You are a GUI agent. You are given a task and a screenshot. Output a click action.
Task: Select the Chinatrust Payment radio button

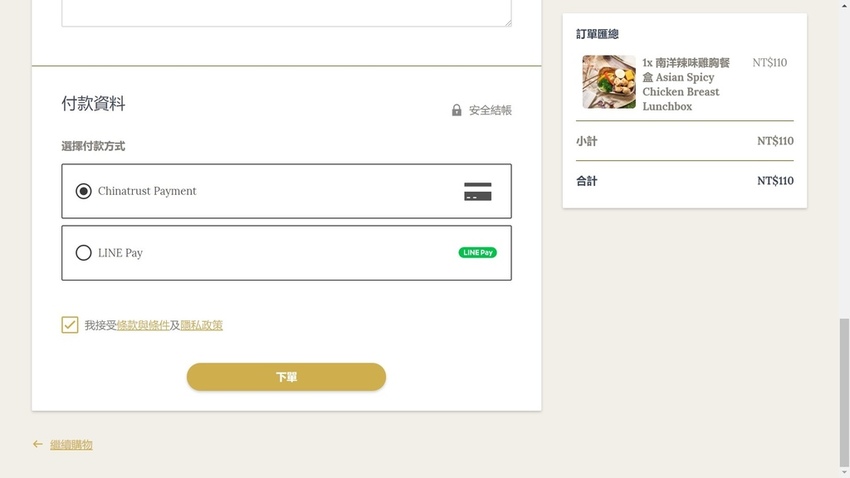(84, 191)
